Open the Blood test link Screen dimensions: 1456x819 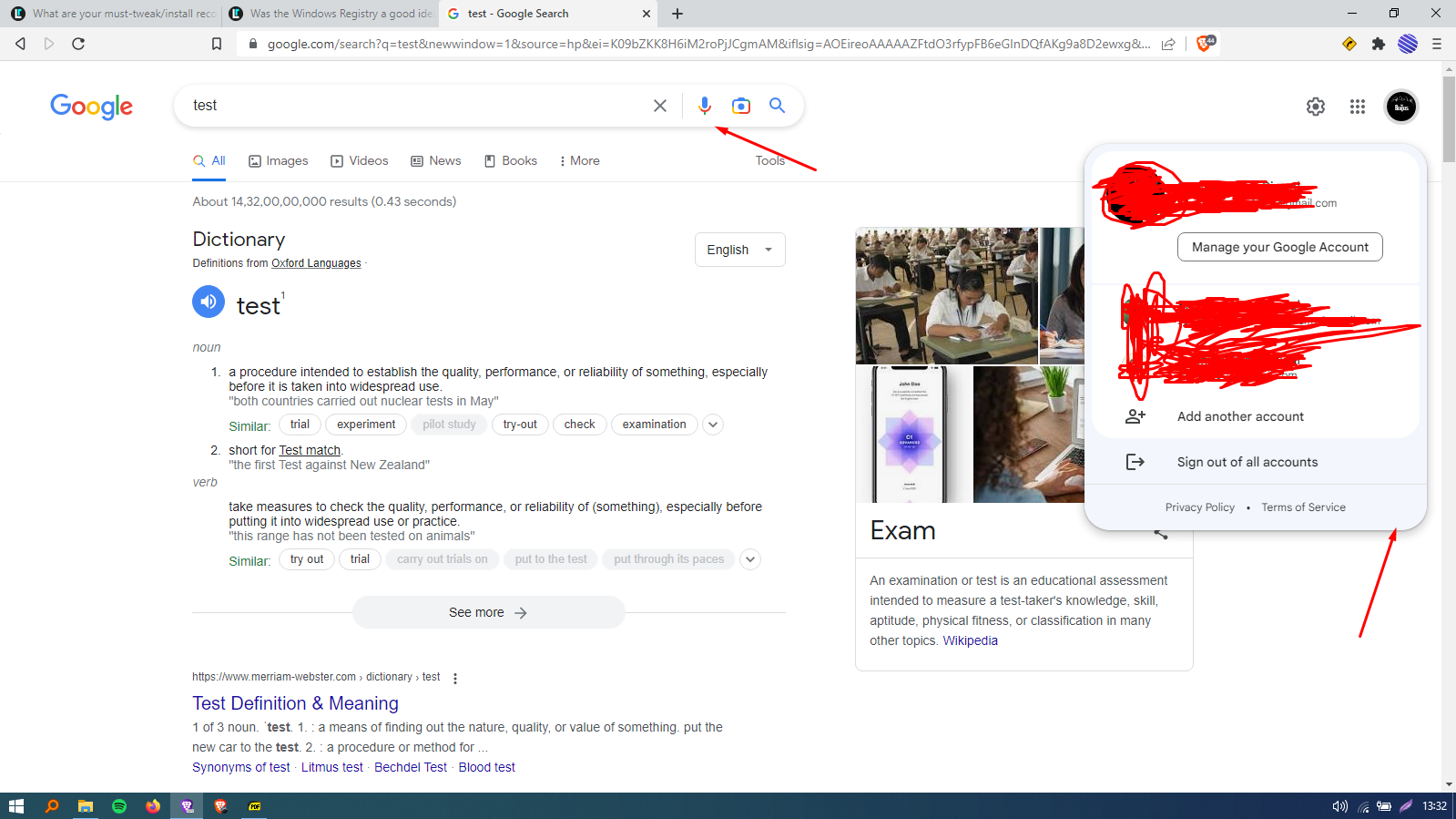pos(487,767)
